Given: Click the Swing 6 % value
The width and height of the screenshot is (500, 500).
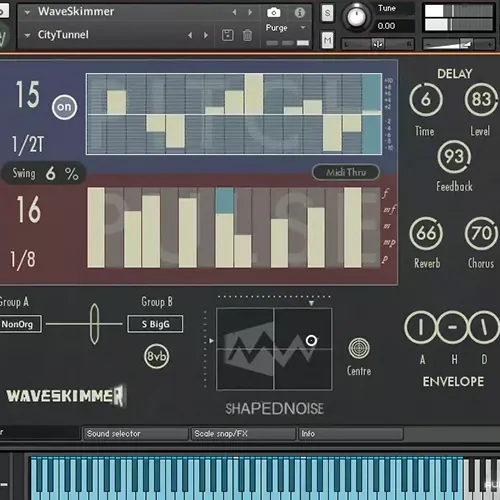Looking at the screenshot, I should point(50,174).
